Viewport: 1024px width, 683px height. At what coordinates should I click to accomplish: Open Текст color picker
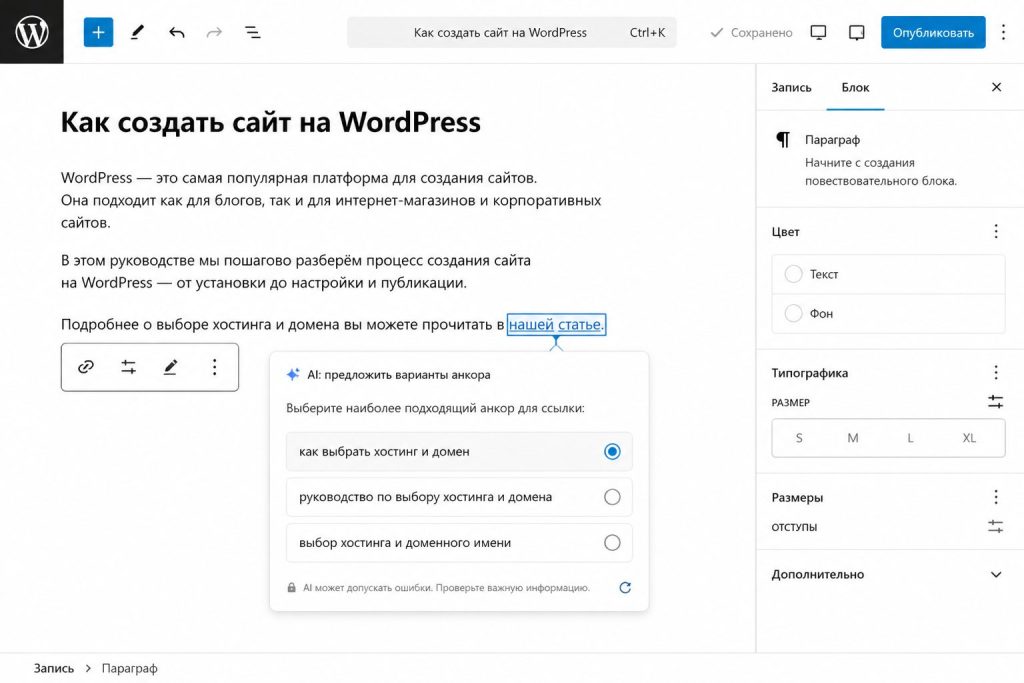[x=888, y=274]
